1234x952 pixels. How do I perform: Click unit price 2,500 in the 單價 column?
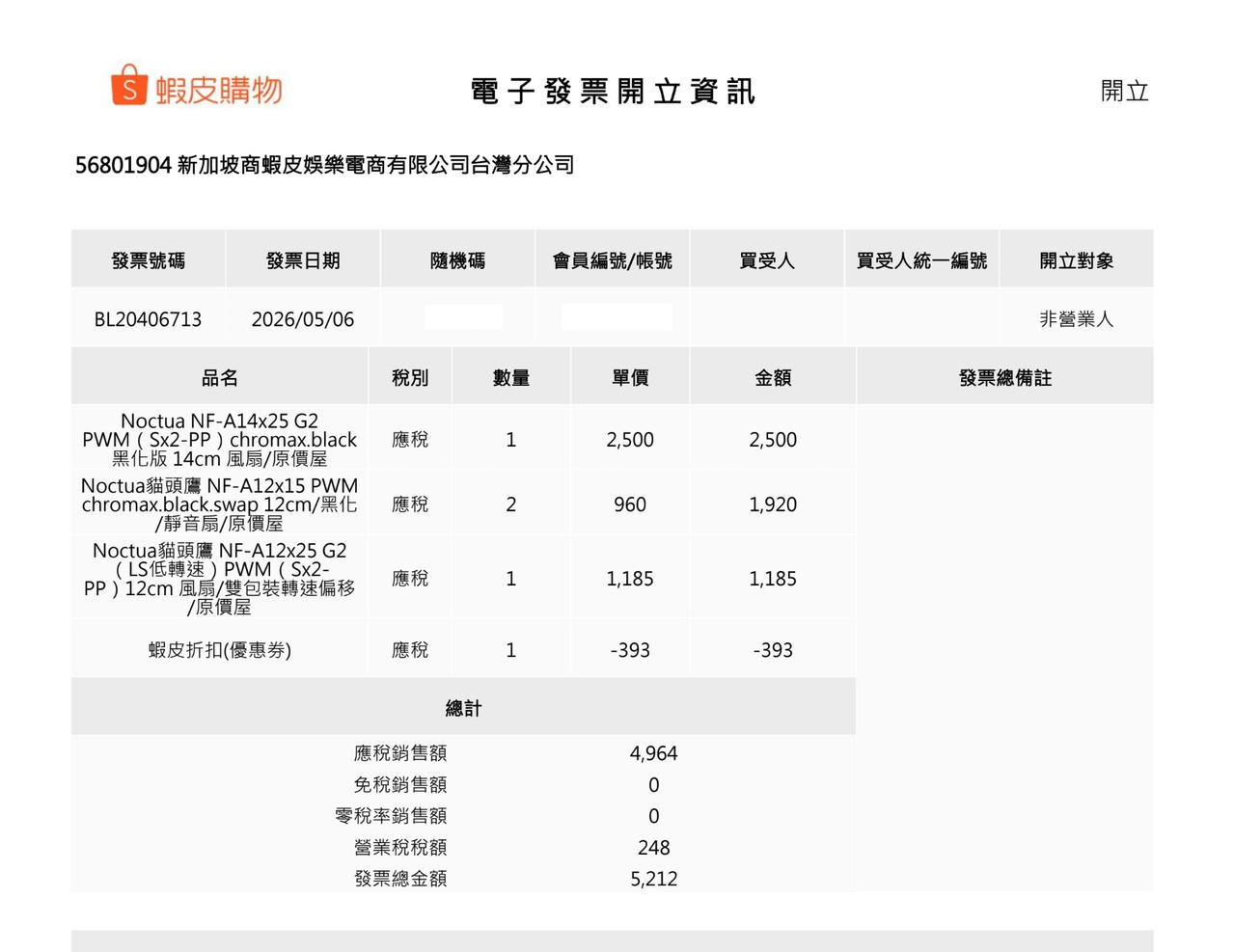[630, 440]
